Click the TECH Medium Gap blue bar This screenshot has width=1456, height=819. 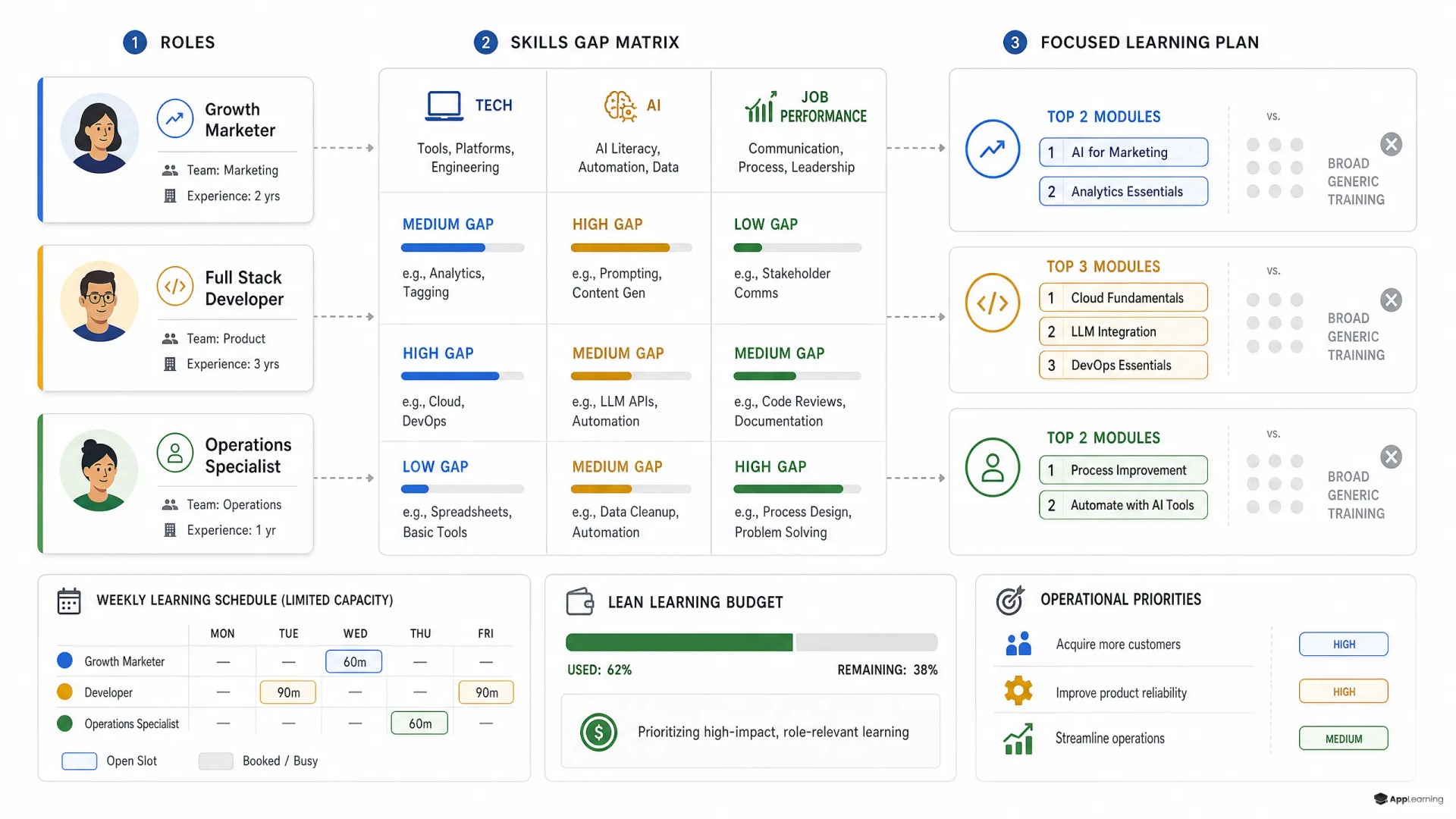[x=463, y=248]
